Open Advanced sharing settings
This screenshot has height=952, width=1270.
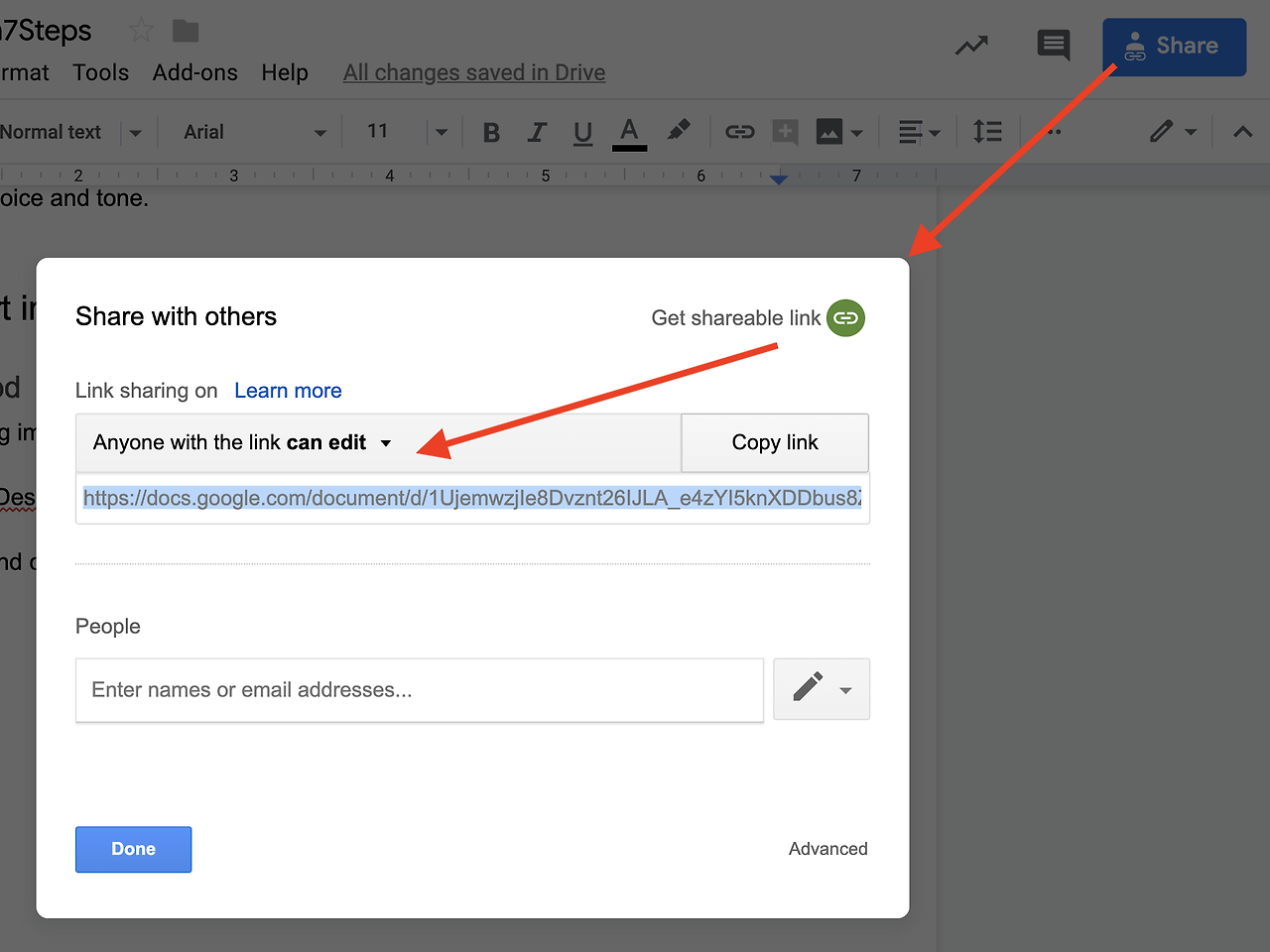pos(827,849)
